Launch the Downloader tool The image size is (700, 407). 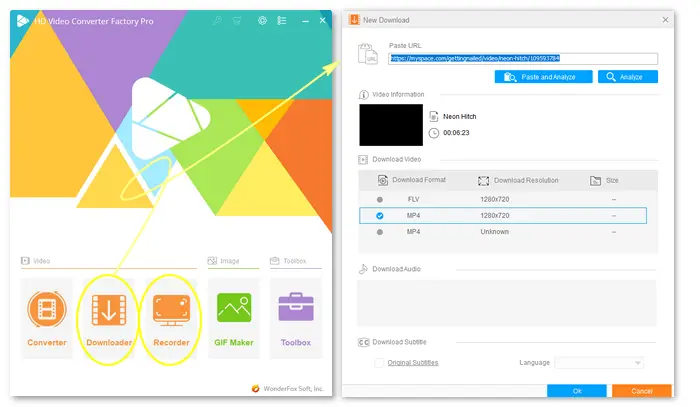(x=108, y=316)
